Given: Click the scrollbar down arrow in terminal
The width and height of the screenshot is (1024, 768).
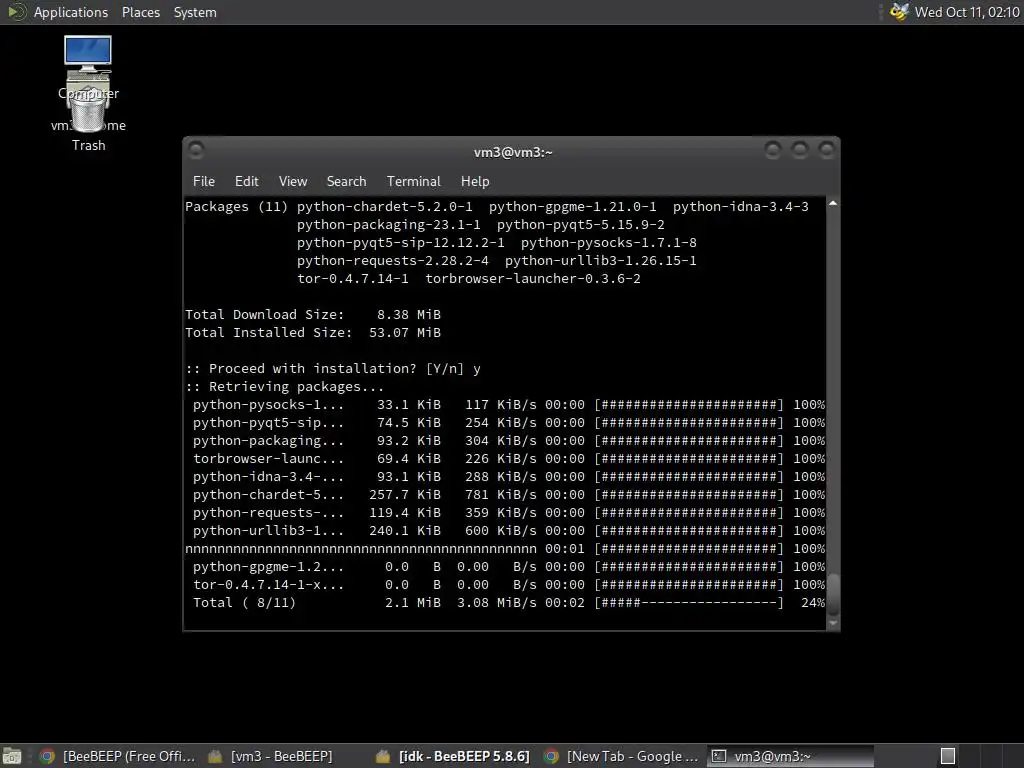Looking at the screenshot, I should pos(833,623).
